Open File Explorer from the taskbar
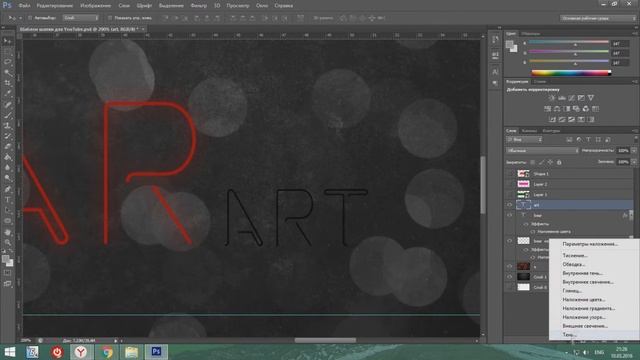Image resolution: width=640 pixels, height=360 pixels. [x=131, y=351]
